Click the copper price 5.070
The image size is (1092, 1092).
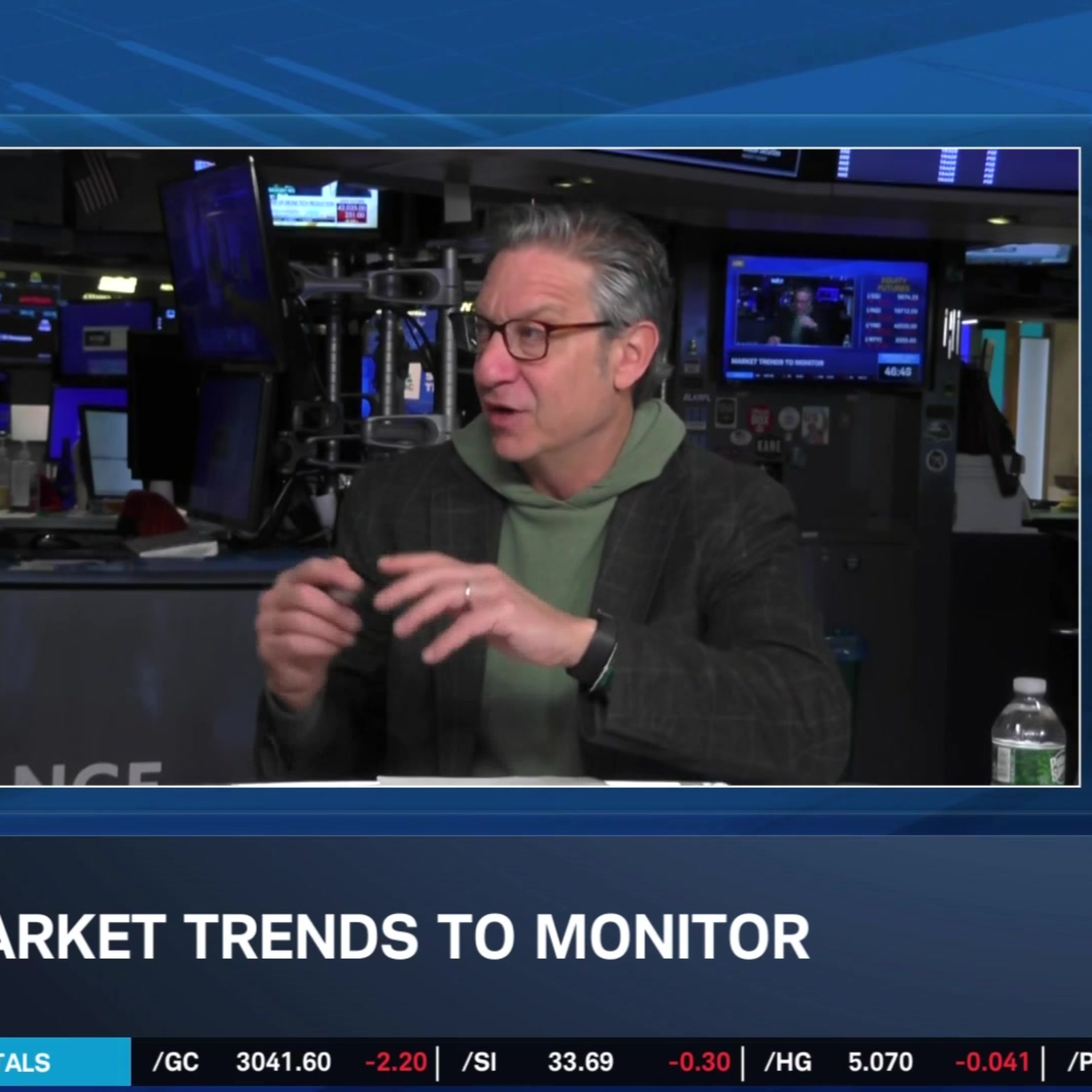click(x=881, y=1063)
